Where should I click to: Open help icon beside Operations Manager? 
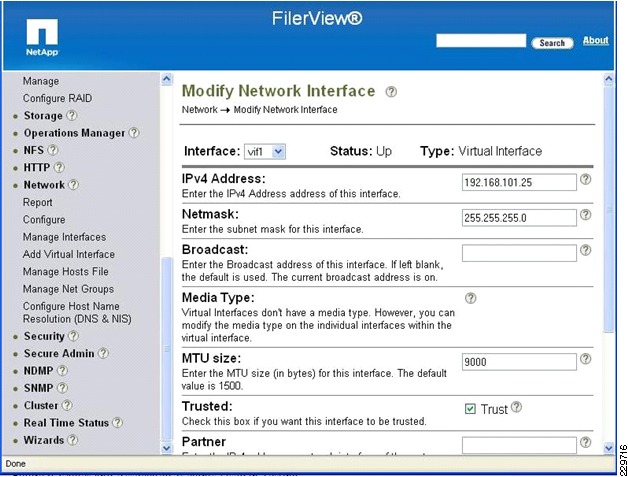(x=134, y=133)
